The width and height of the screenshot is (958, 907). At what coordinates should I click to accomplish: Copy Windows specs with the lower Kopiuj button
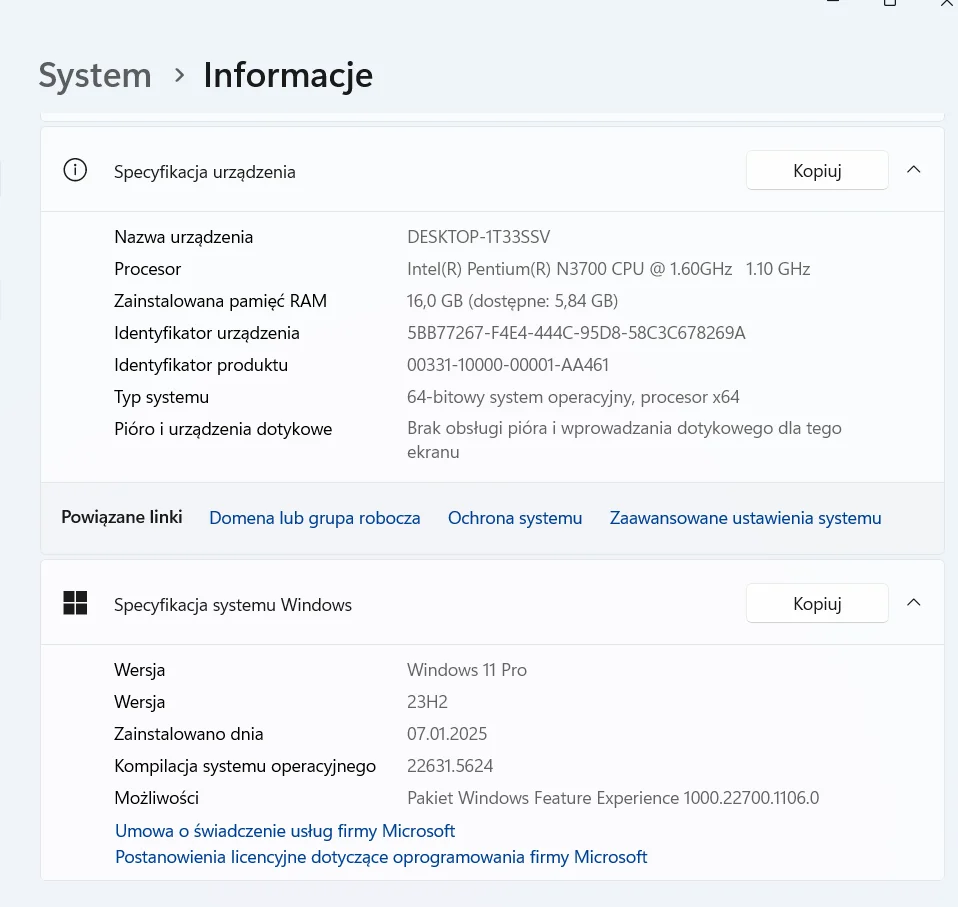click(x=817, y=603)
